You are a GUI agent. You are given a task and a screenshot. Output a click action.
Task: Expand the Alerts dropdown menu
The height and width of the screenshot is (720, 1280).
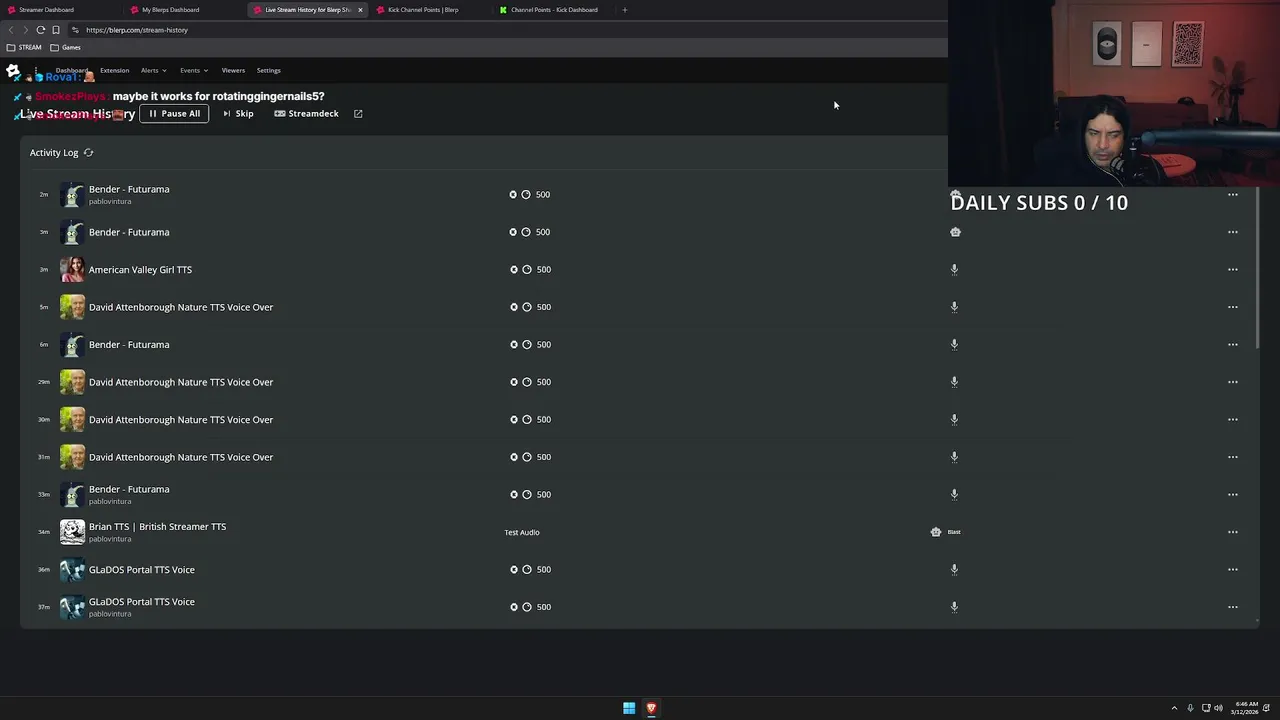pos(154,71)
